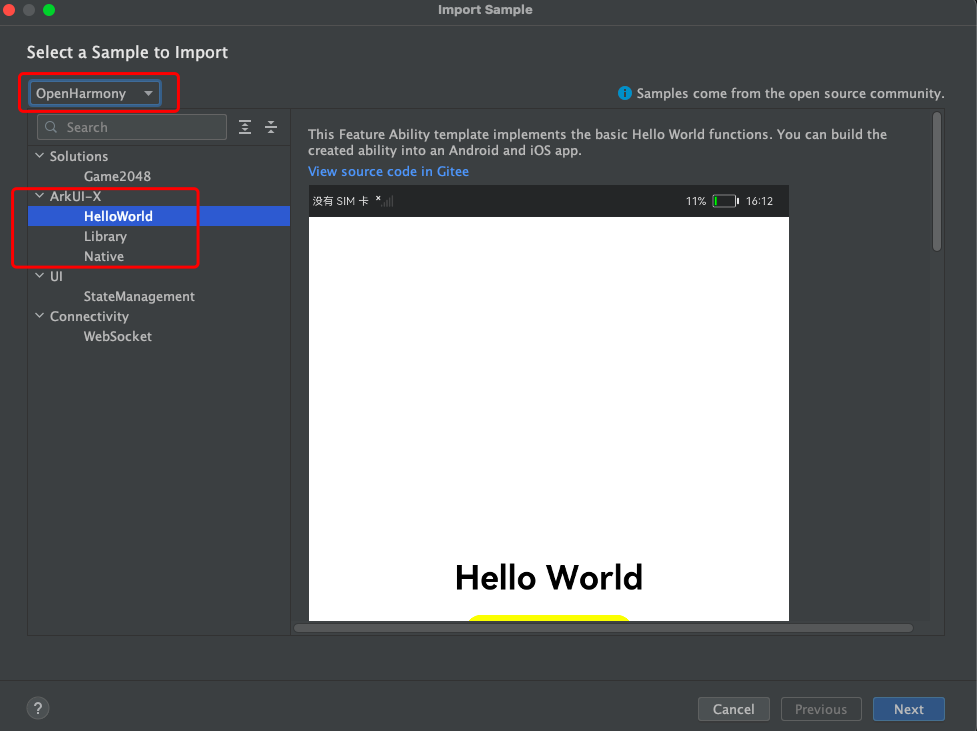Focus the Search input field
This screenshot has height=731, width=977.
[x=132, y=127]
